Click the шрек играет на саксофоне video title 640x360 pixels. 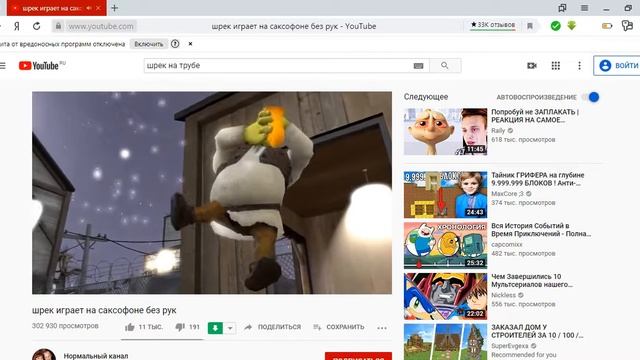104,310
